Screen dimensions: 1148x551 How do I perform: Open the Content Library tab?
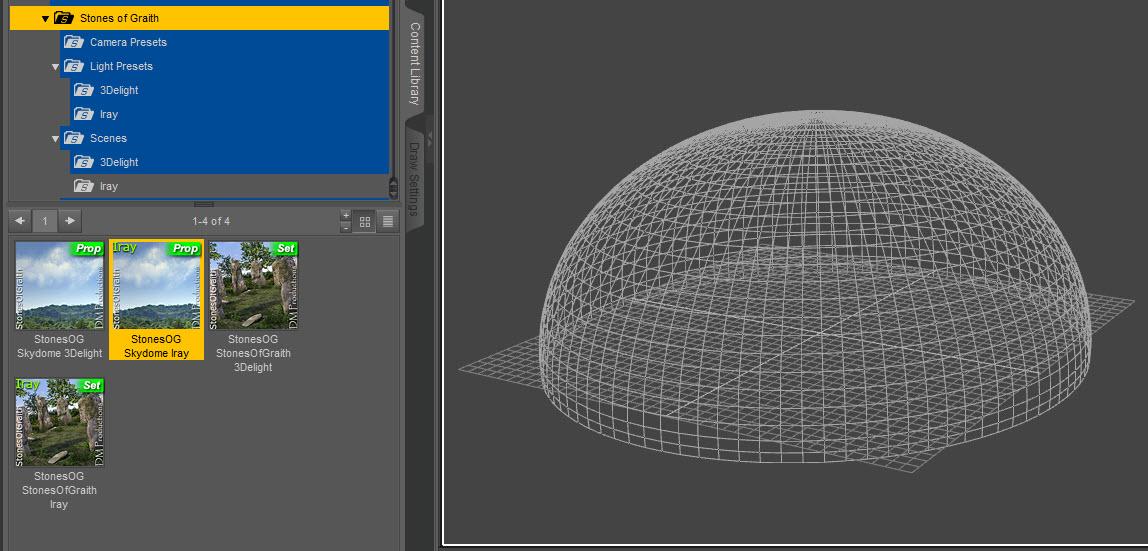[x=414, y=64]
